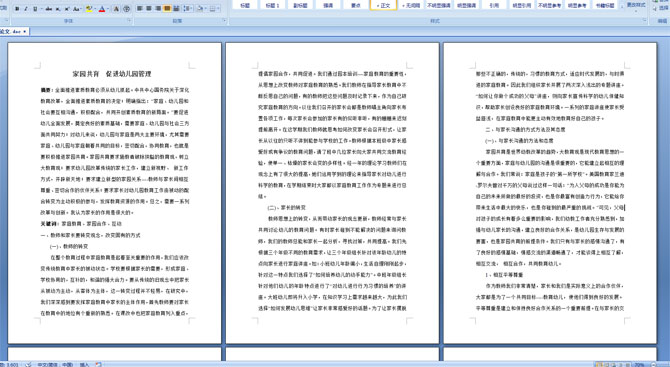Open the borders dropdown arrow
The width and height of the screenshot is (670, 367).
pos(219,8)
